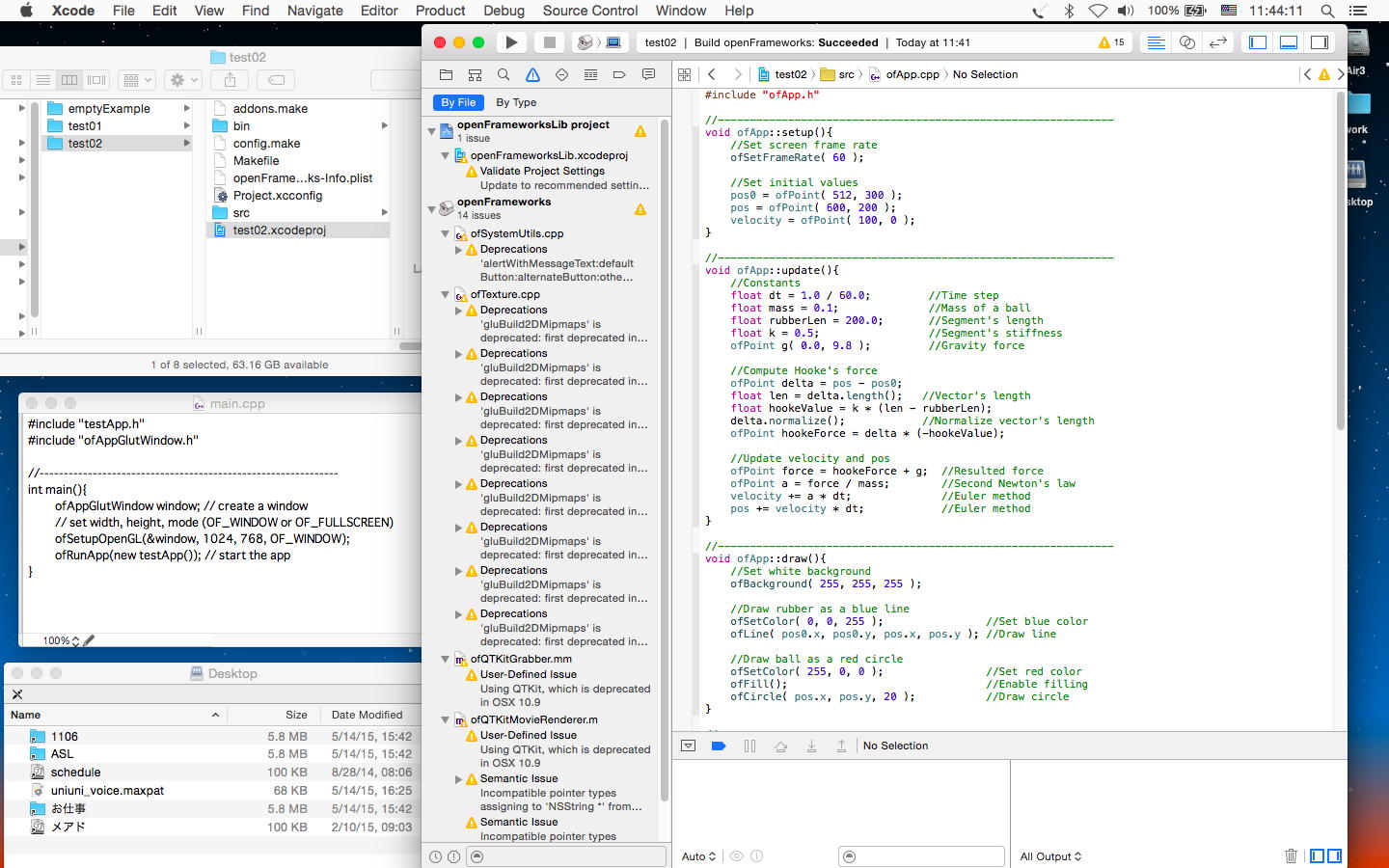Screen dimensions: 1389x868
Task: Collapse the ofTexture.cpp issue group
Action: tap(446, 295)
